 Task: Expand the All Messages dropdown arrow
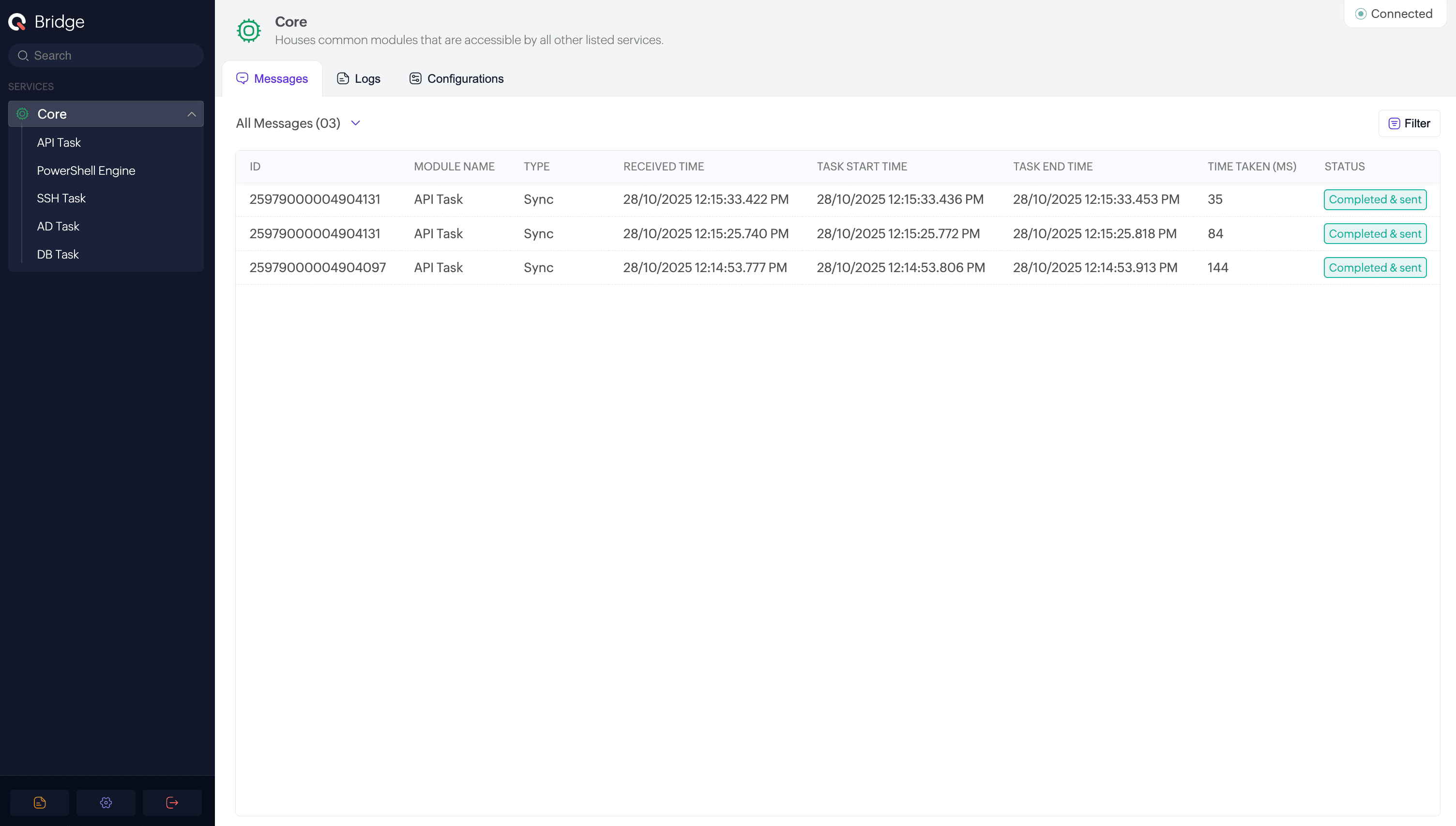pyautogui.click(x=355, y=123)
